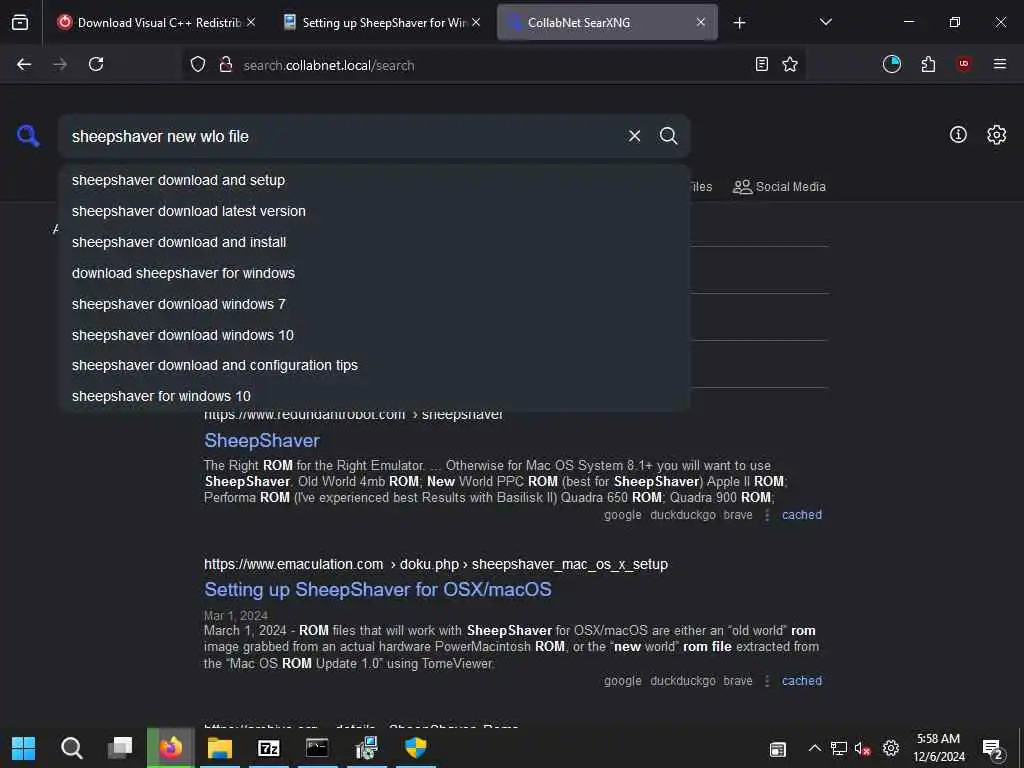Click the SearXNG magnifier logo
Screen dimensions: 1024x768
coord(28,136)
